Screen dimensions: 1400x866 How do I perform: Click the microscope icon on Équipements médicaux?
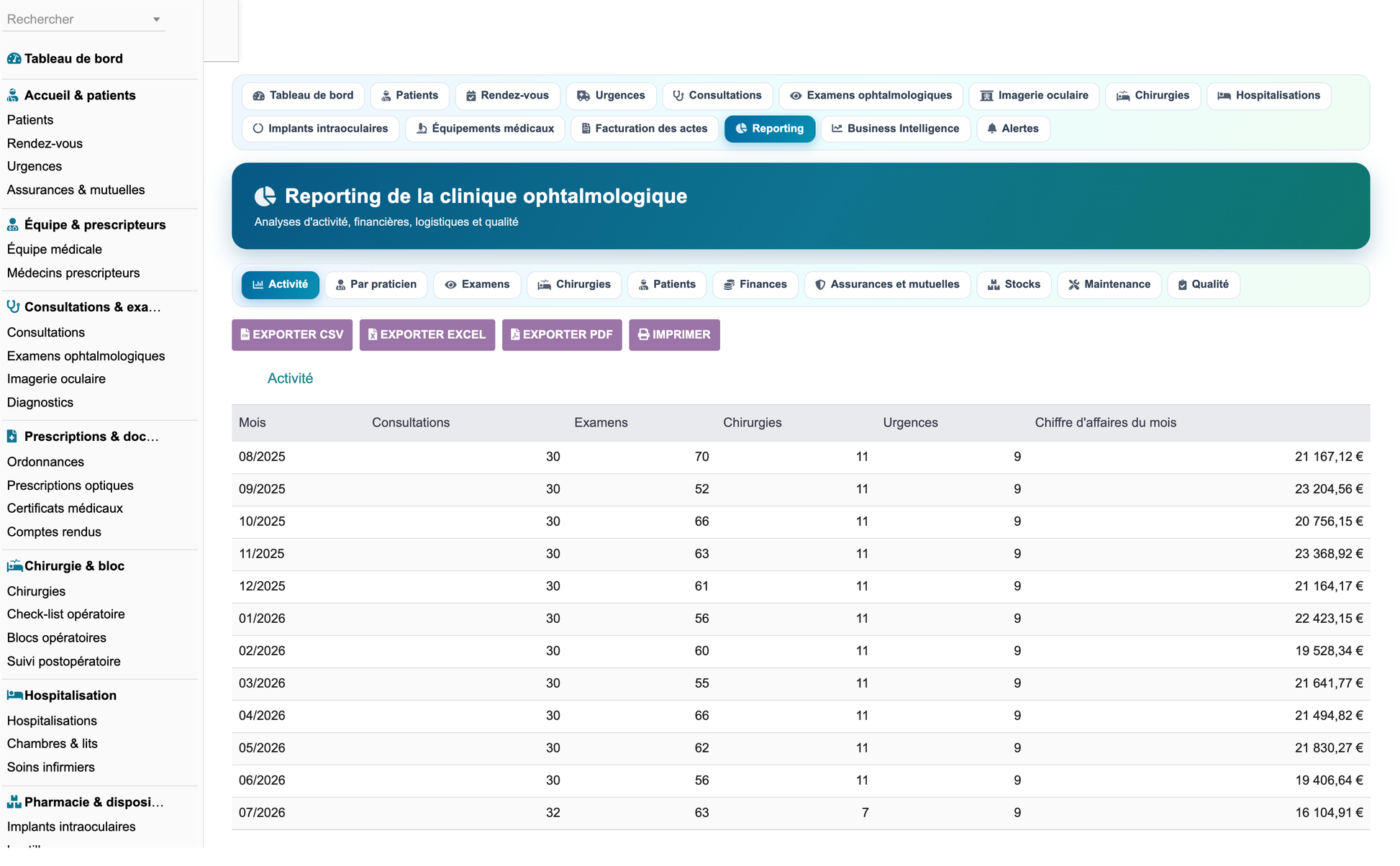pos(422,129)
